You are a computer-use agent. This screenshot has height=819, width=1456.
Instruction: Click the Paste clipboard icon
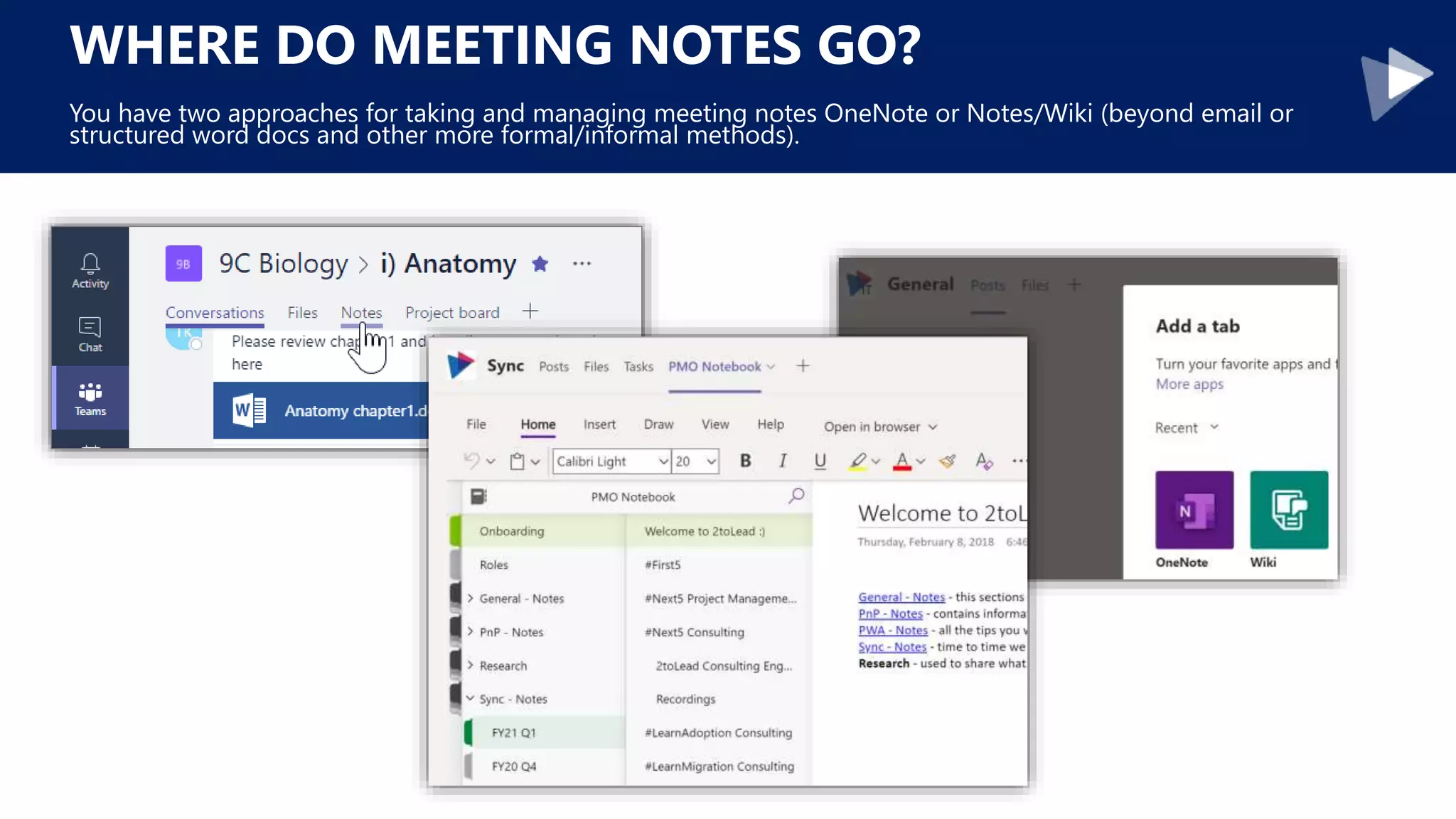(x=518, y=461)
